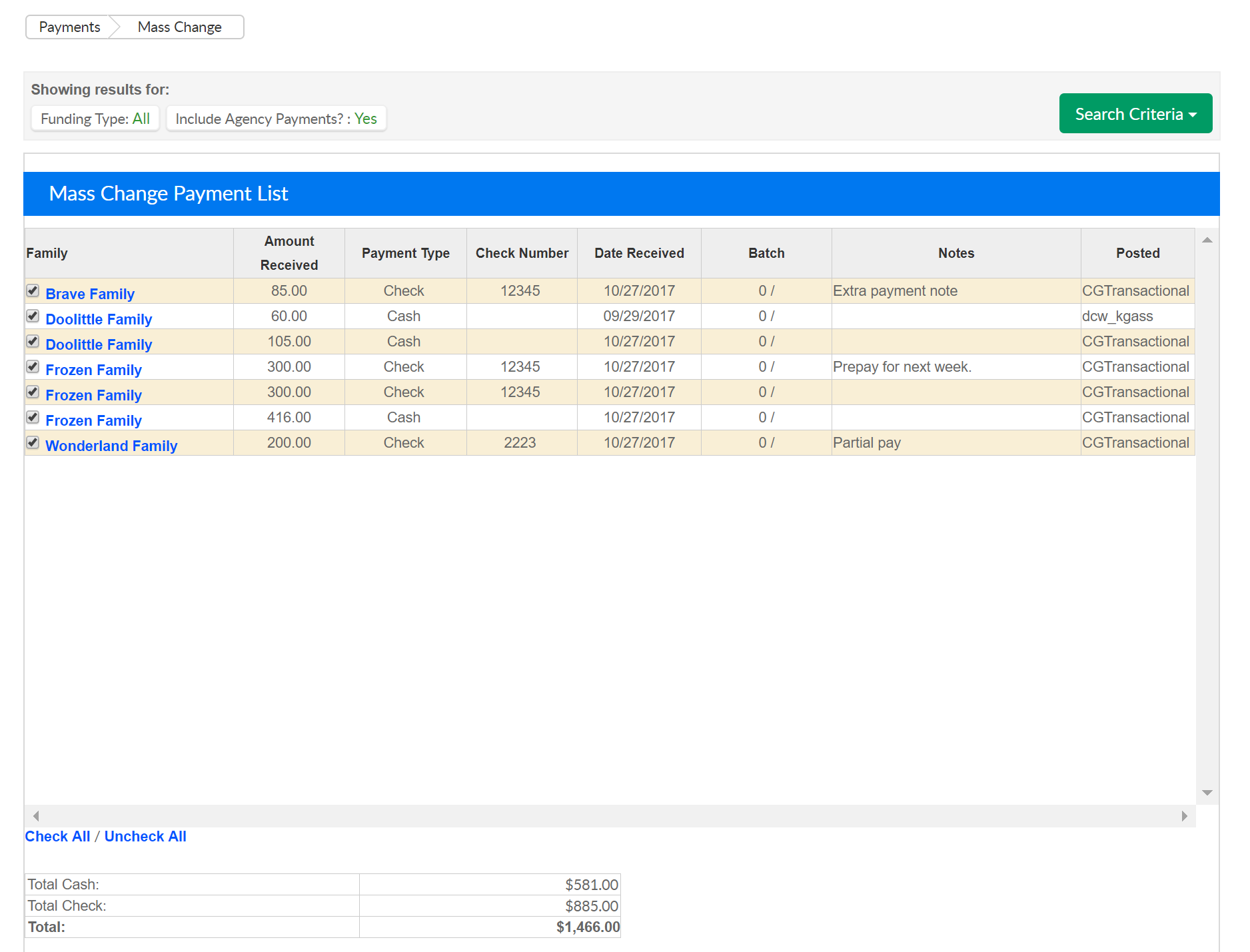This screenshot has height=952, width=1250.
Task: Open the Brave Family link
Action: click(90, 294)
